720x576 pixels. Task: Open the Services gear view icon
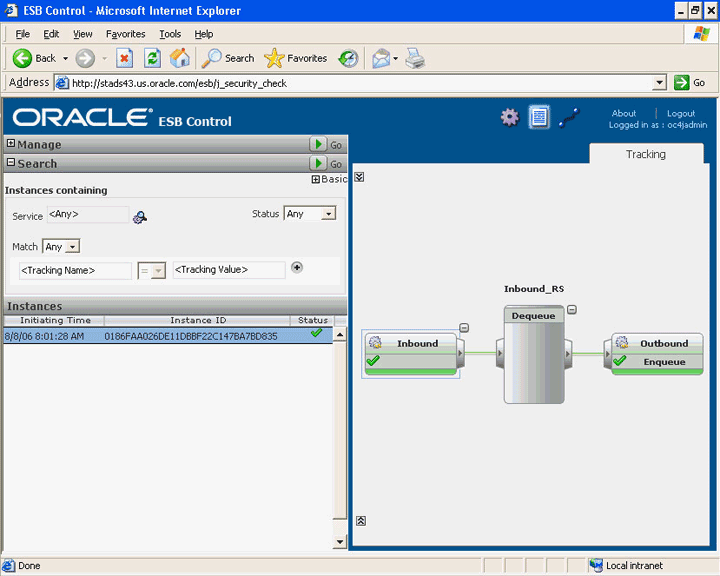[510, 117]
